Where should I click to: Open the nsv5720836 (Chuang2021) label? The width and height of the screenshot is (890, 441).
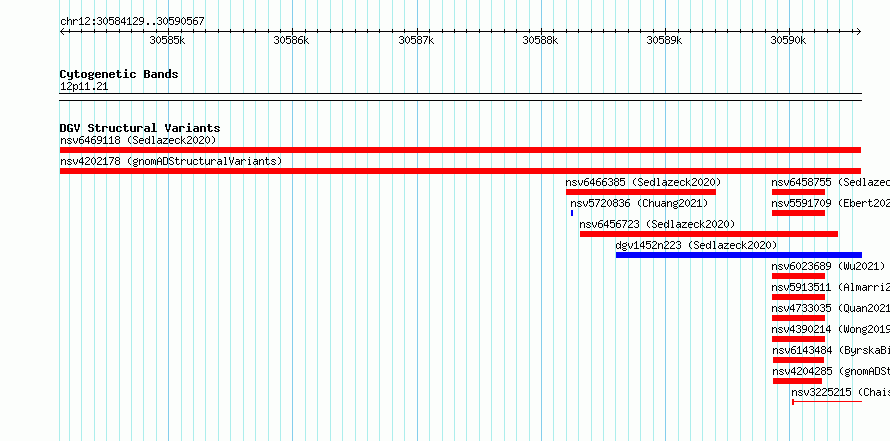(x=639, y=203)
